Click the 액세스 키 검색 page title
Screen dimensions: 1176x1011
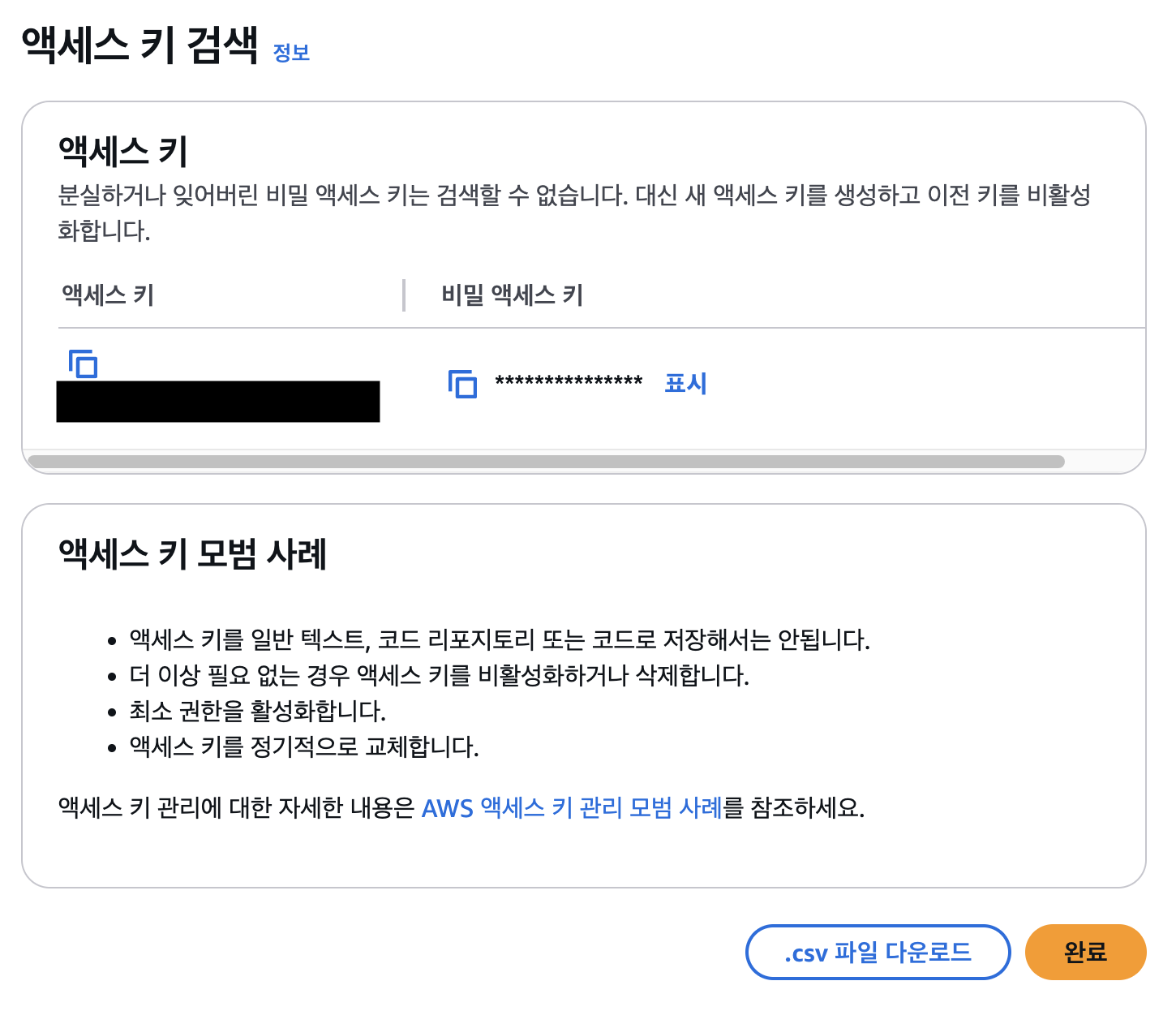139,45
